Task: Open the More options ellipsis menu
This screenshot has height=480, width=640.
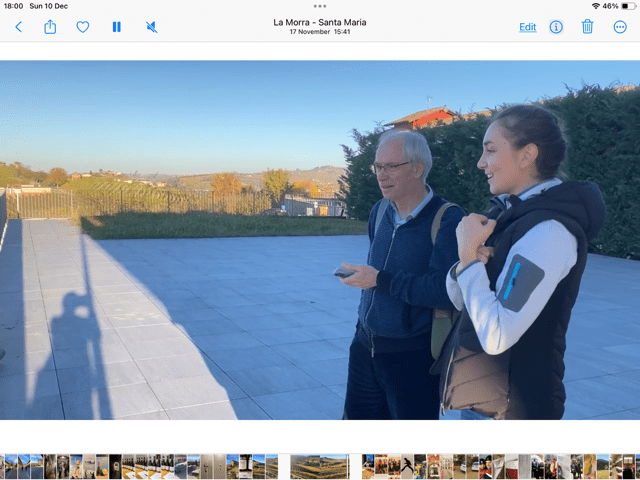Action: coord(620,27)
